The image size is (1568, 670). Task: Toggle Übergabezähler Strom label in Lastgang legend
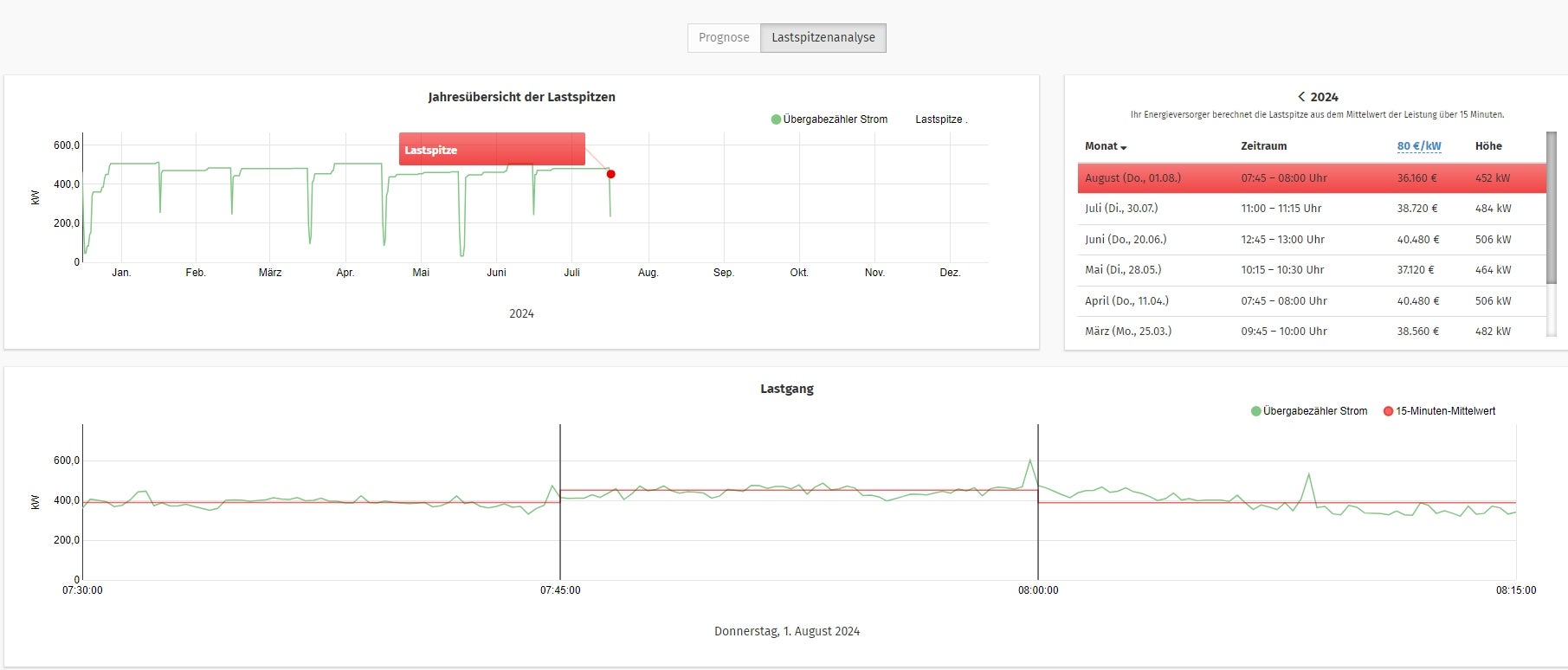click(1314, 411)
